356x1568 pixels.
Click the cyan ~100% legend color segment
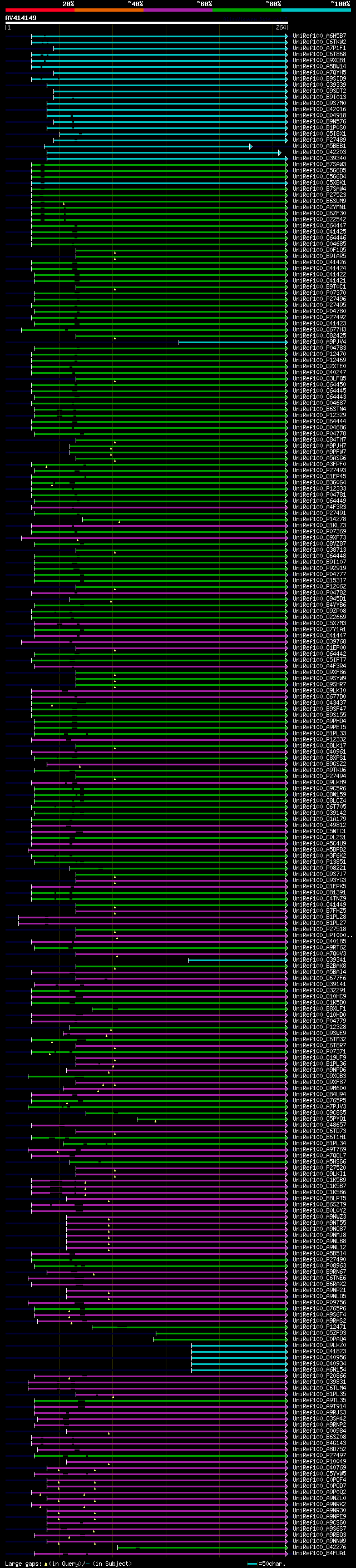pyautogui.click(x=316, y=10)
